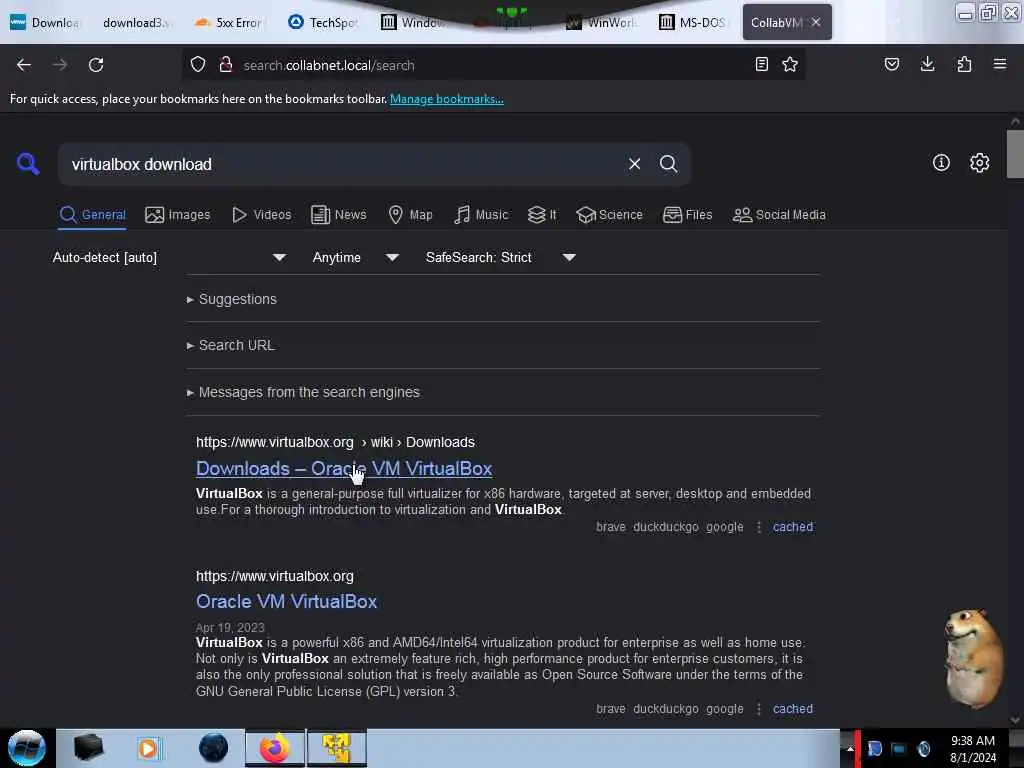Switch to the TechSpot browser tab
The height and width of the screenshot is (768, 1024).
coord(323,23)
